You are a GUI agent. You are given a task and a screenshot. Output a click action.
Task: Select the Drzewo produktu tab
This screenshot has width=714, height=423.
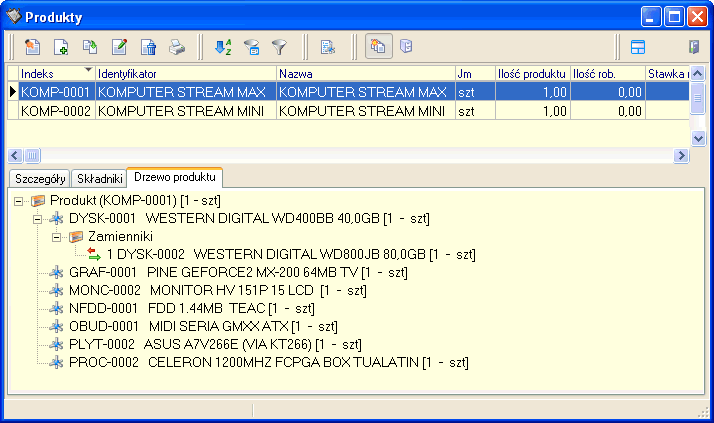click(x=175, y=177)
